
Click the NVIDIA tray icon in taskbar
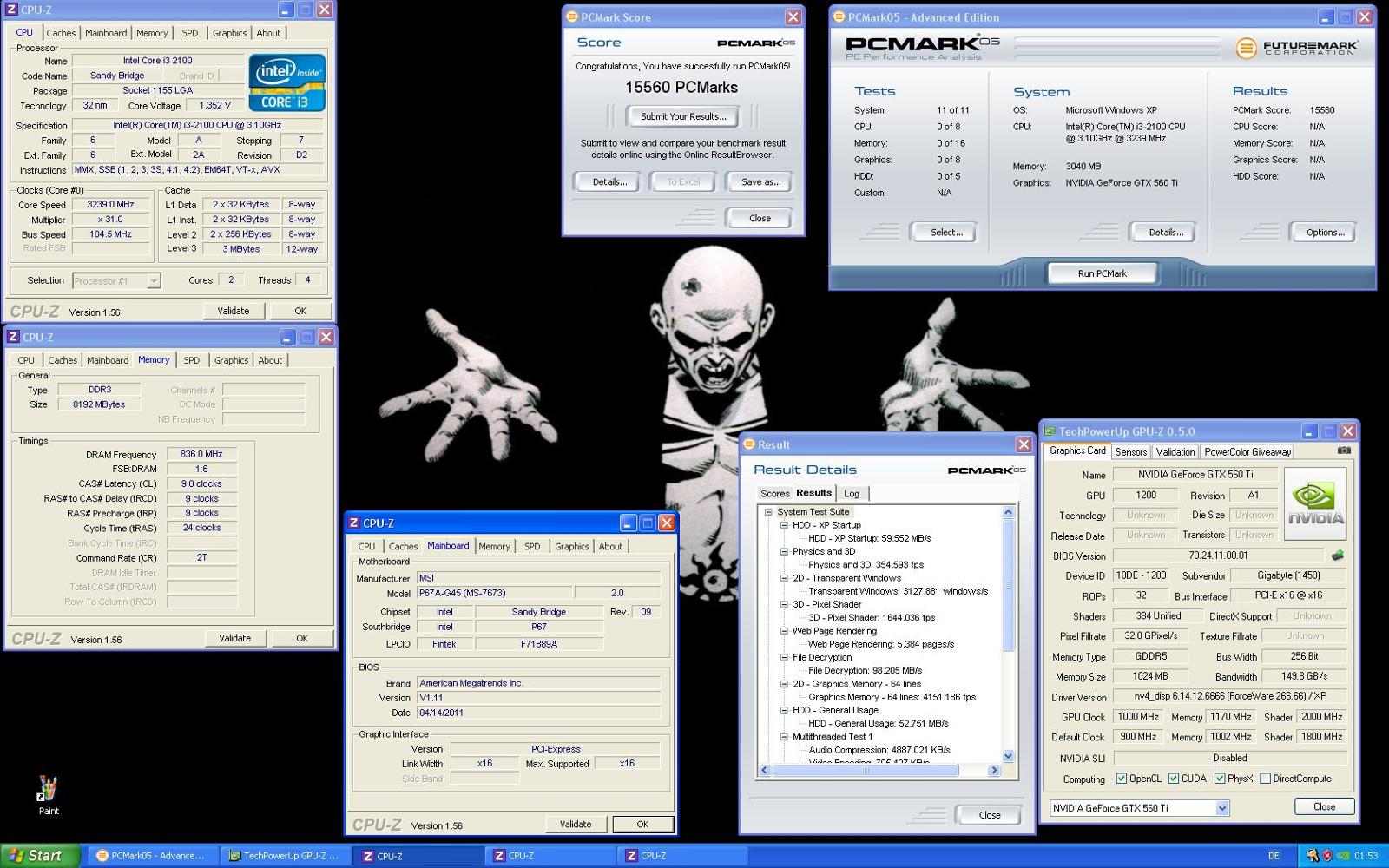(1343, 856)
